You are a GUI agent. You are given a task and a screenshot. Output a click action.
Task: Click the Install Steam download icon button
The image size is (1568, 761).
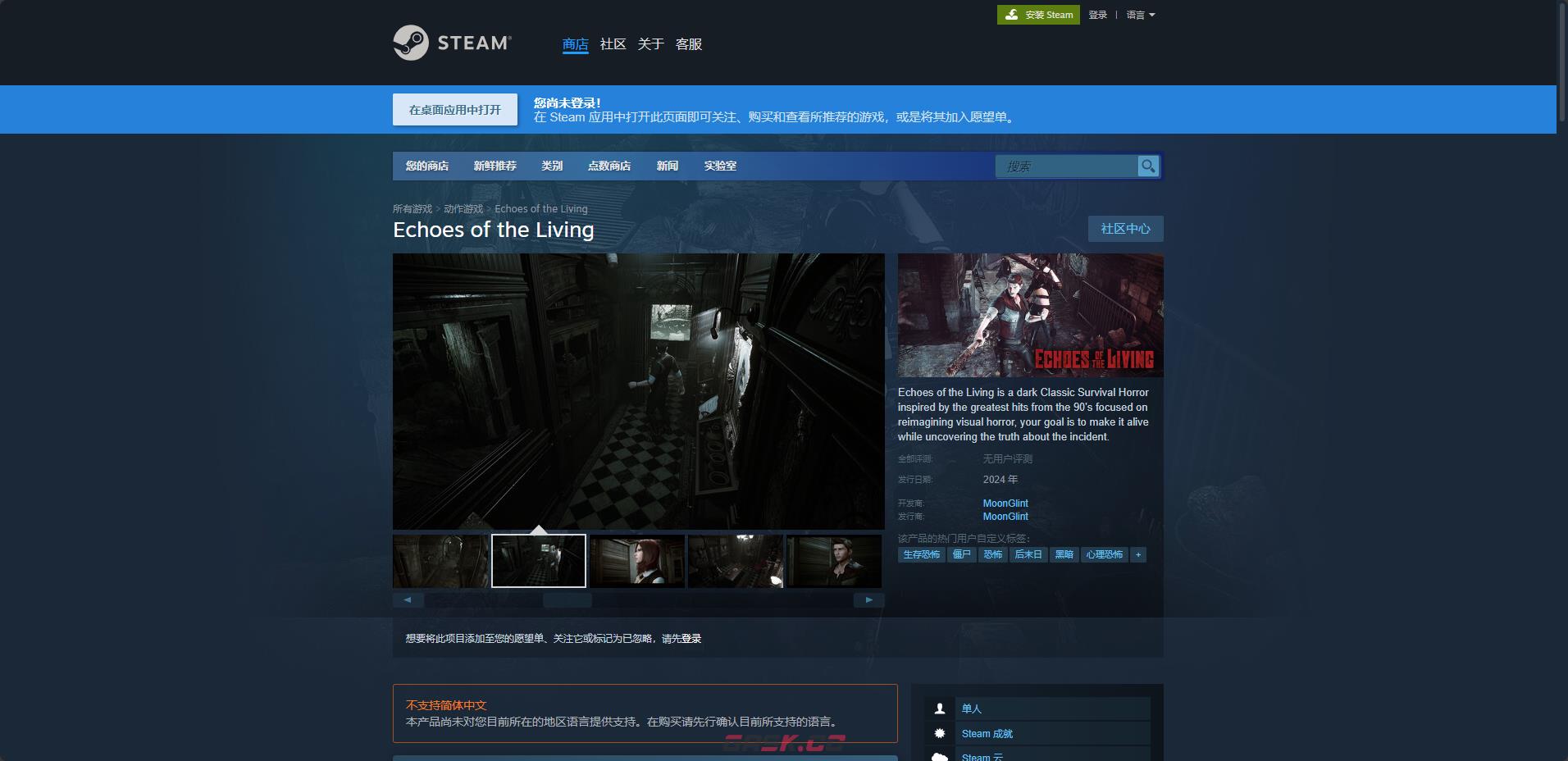click(1012, 15)
